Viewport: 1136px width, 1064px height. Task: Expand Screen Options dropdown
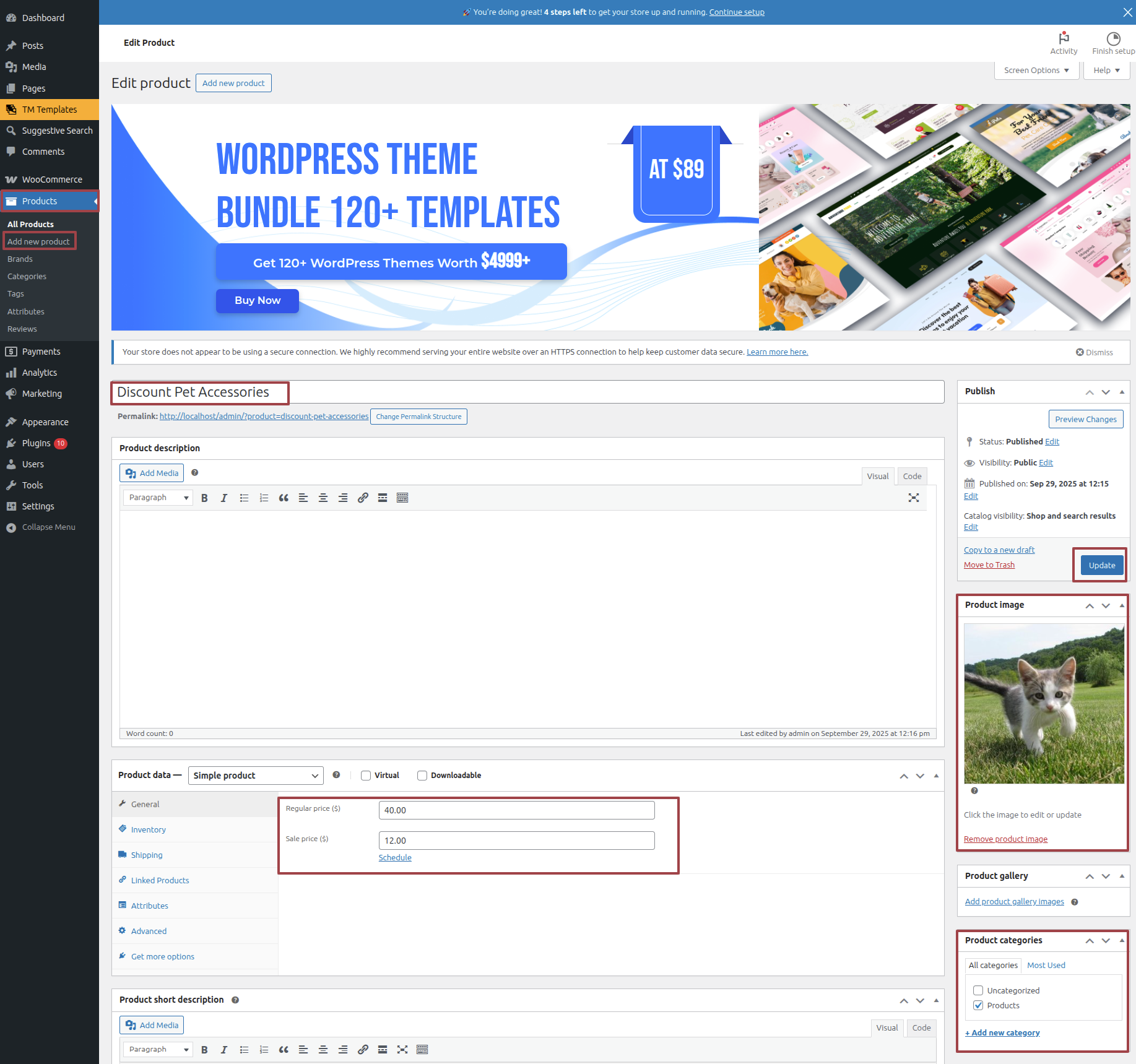pos(1036,71)
